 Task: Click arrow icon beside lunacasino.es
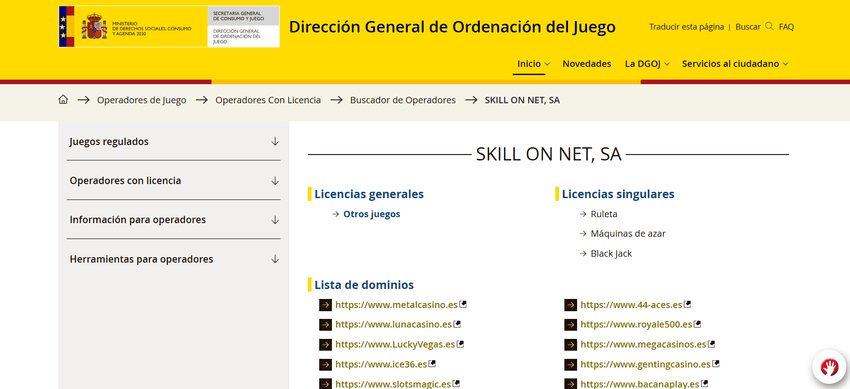[325, 325]
